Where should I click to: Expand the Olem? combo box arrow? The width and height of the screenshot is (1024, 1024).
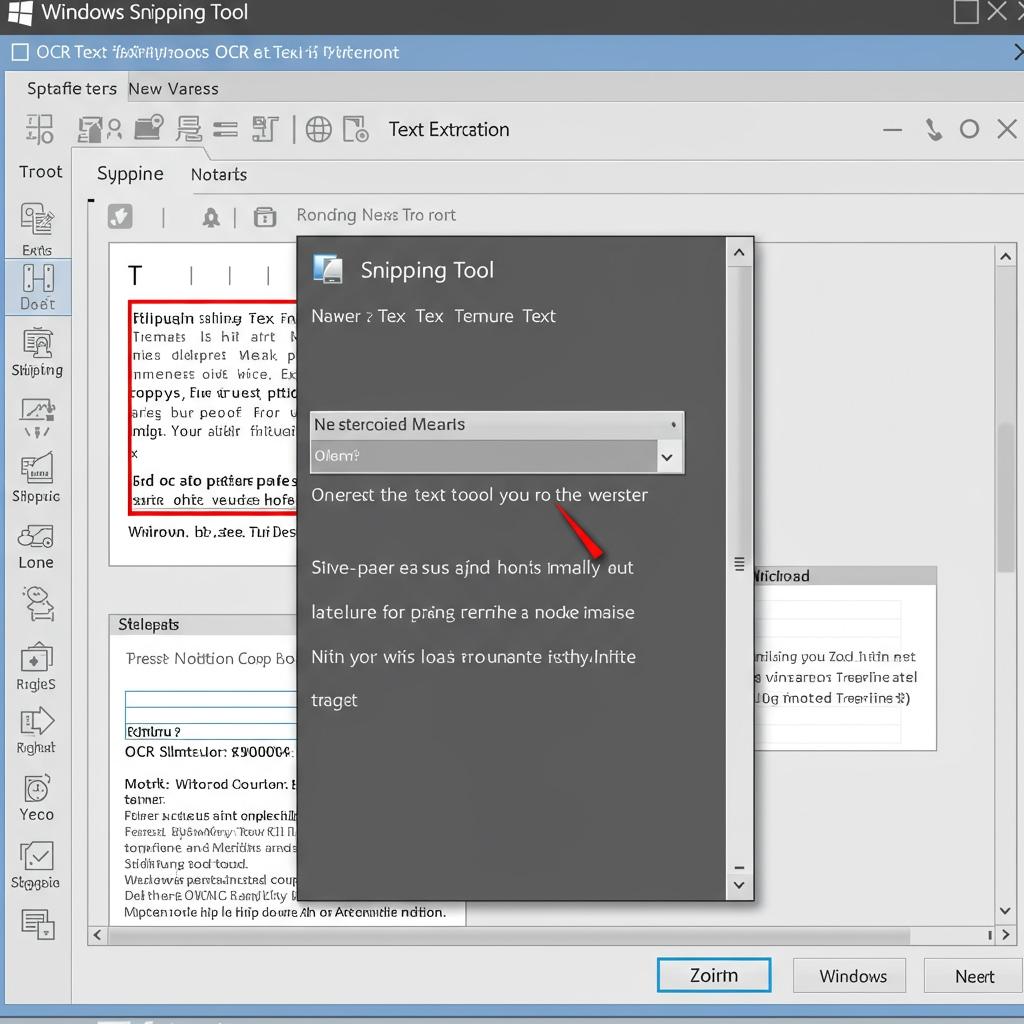tap(667, 457)
